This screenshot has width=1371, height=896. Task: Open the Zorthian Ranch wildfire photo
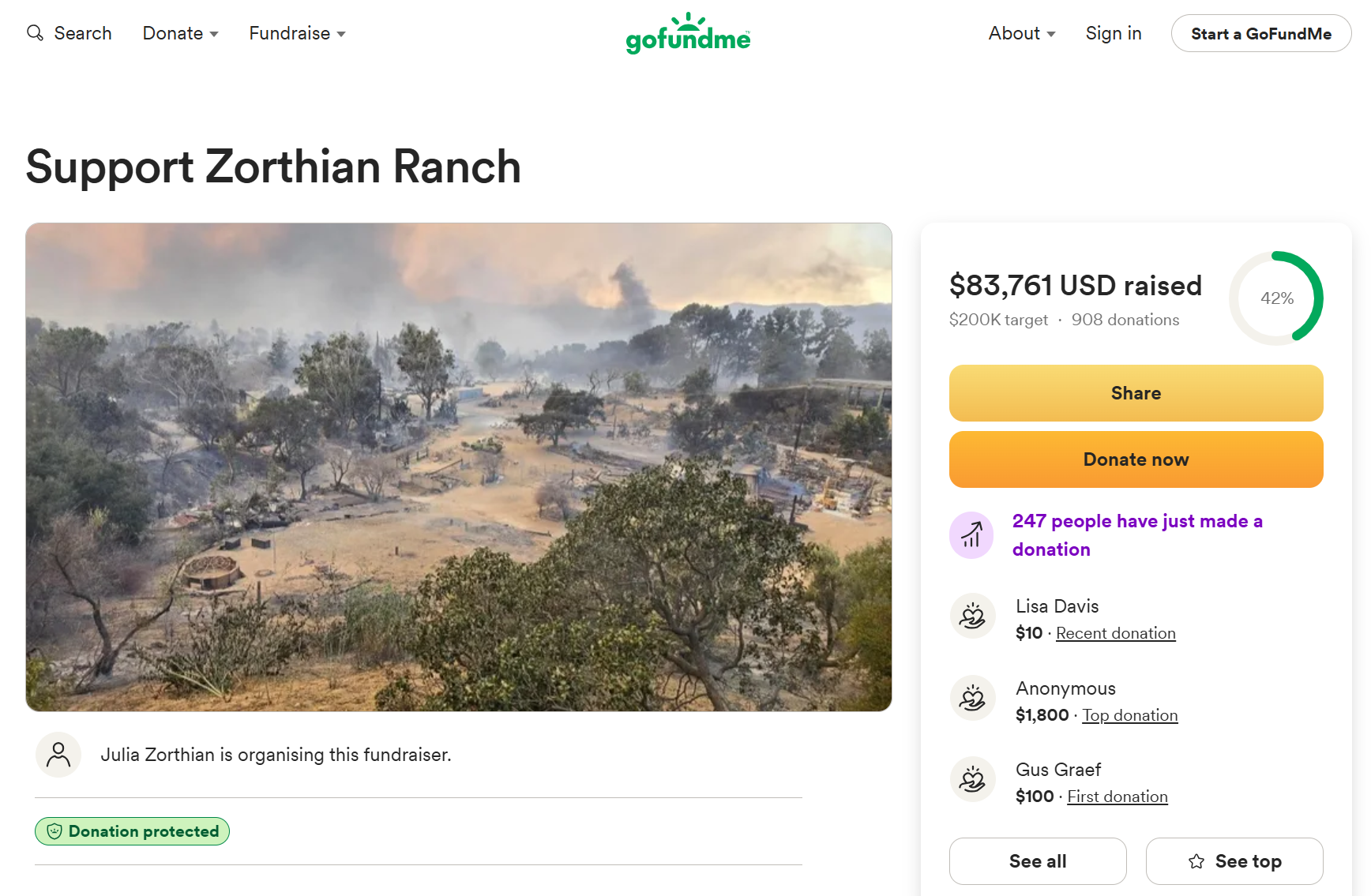459,467
